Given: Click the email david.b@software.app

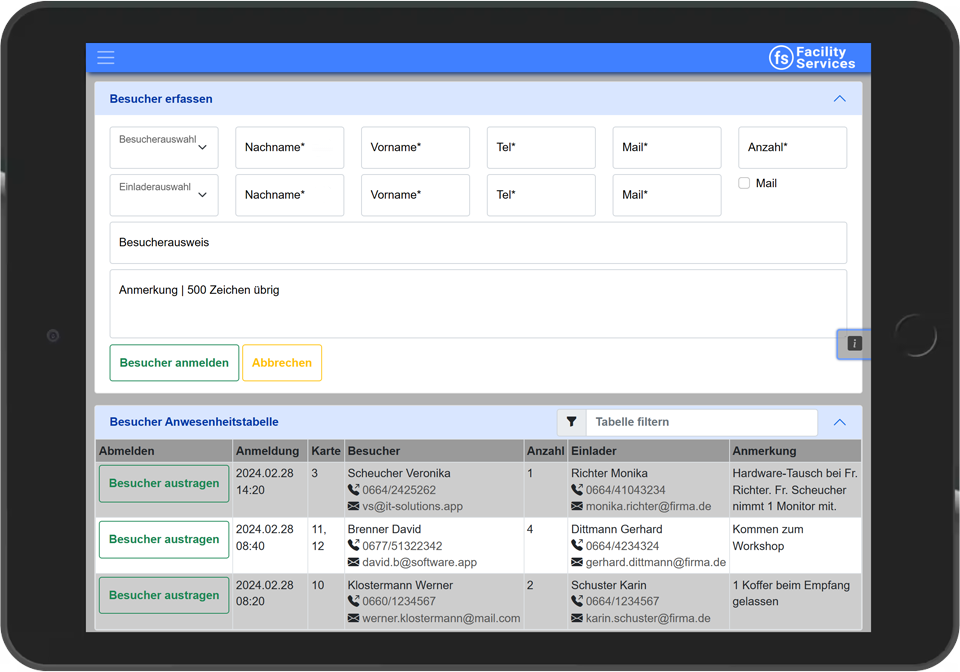Looking at the screenshot, I should (419, 562).
